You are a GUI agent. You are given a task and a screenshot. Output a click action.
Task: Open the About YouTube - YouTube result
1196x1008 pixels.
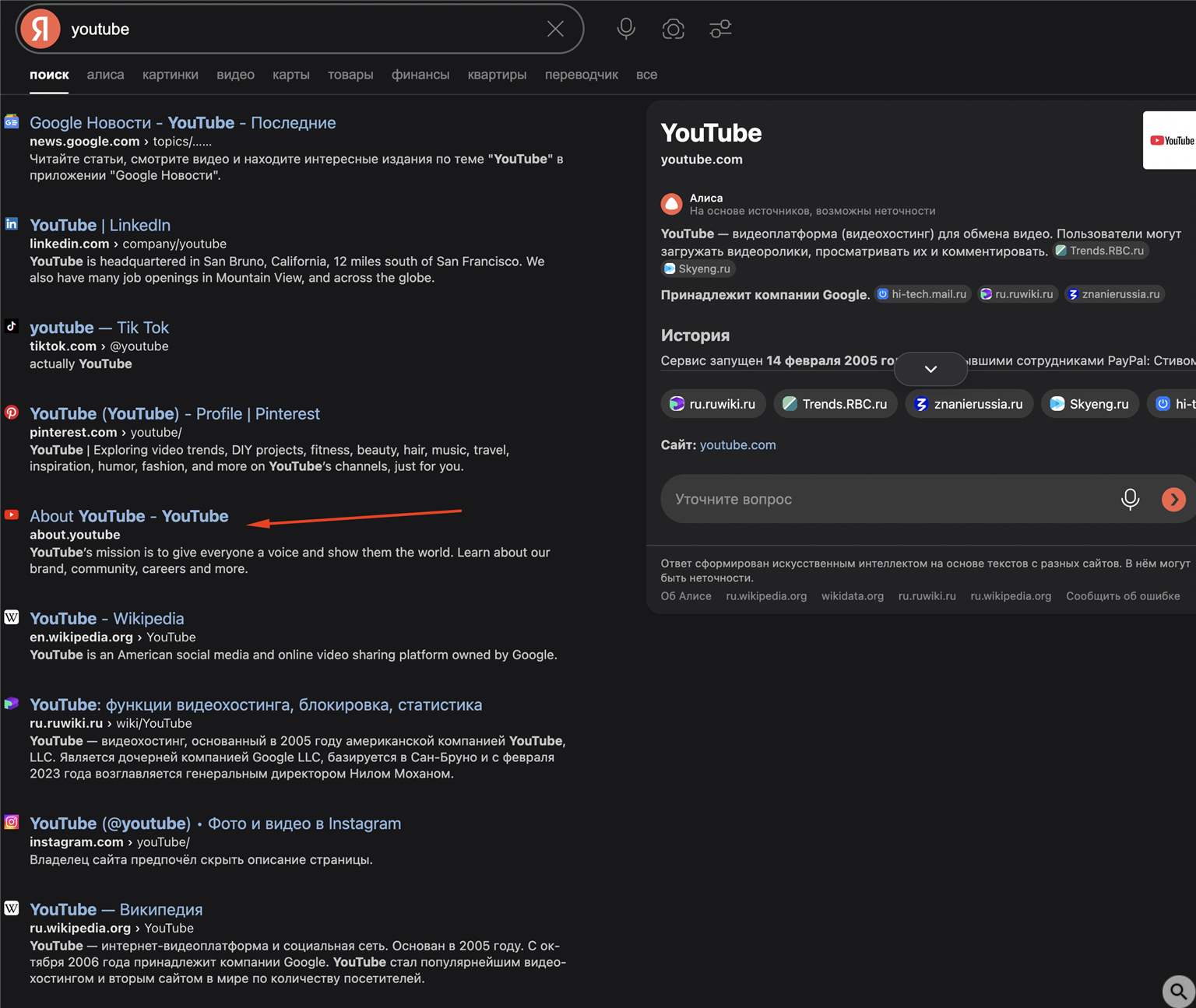(x=129, y=516)
